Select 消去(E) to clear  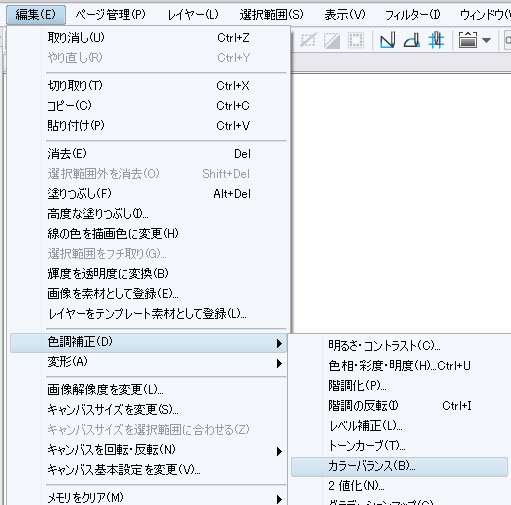pos(148,154)
